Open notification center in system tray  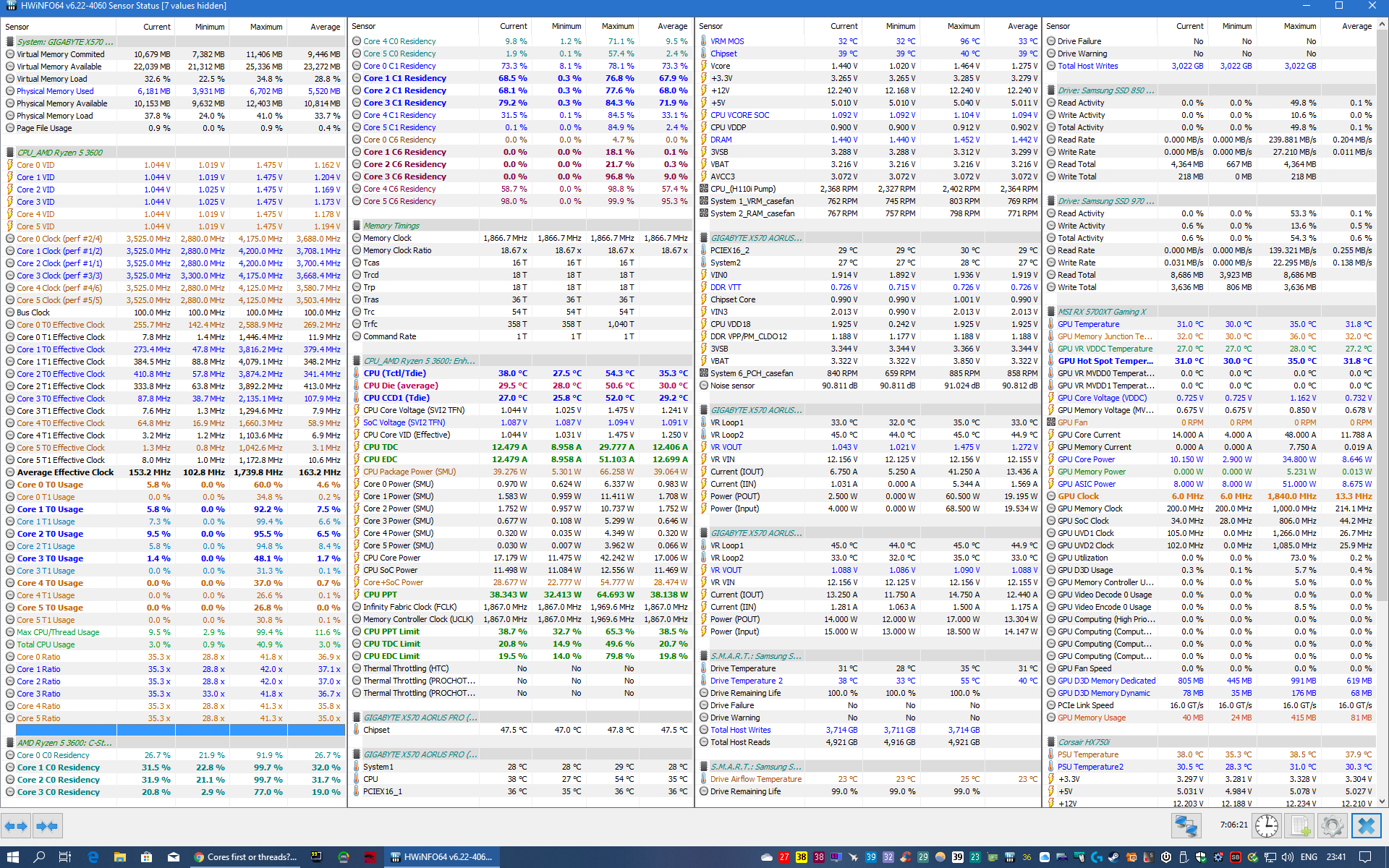tap(1366, 856)
